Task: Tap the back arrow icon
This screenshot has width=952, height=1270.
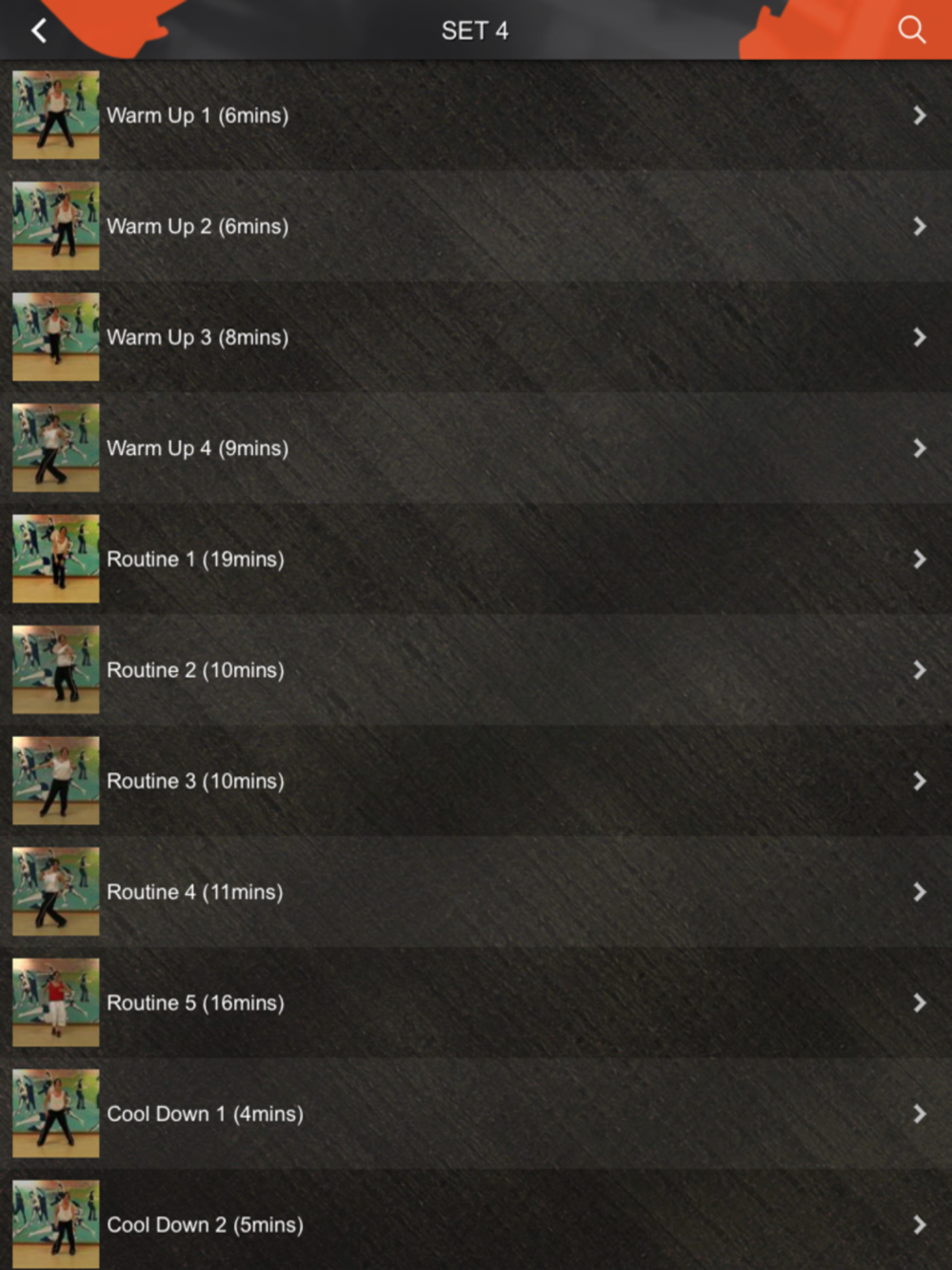Action: point(39,30)
